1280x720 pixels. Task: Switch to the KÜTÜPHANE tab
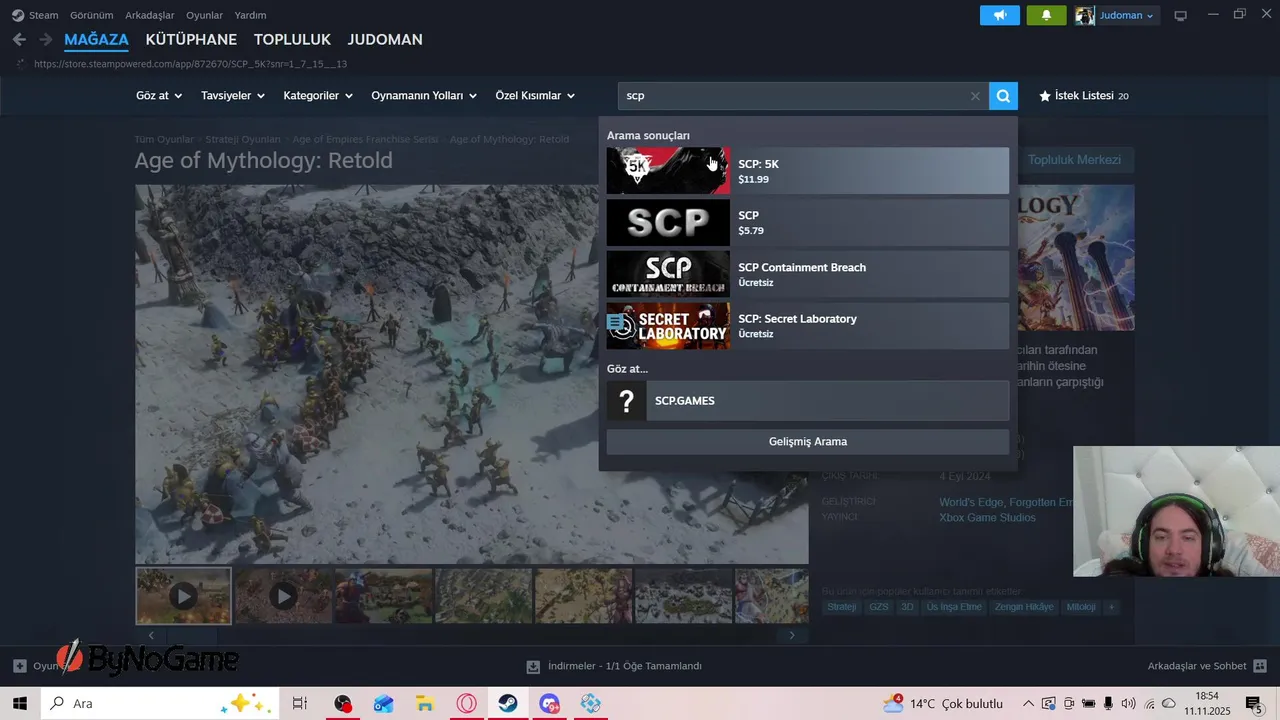(191, 40)
